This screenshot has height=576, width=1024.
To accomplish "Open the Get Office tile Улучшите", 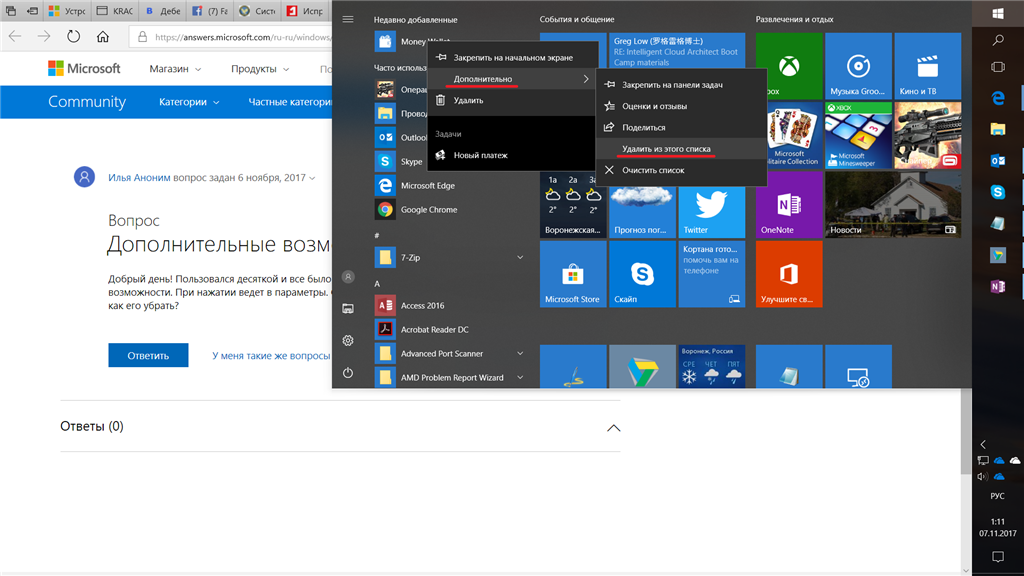I will click(x=788, y=274).
